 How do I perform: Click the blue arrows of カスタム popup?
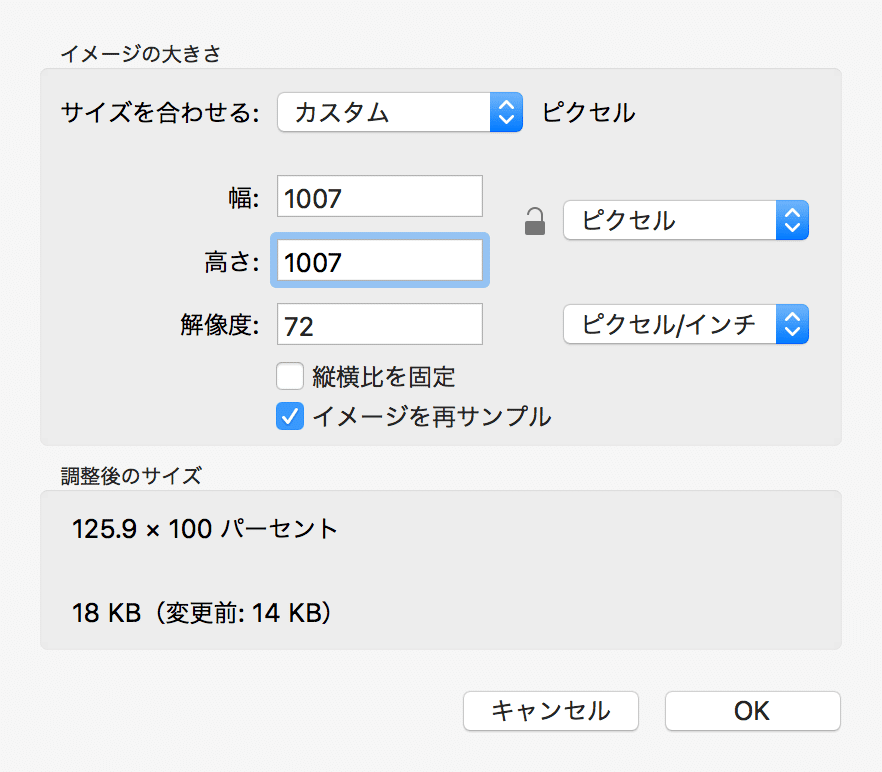(x=506, y=112)
